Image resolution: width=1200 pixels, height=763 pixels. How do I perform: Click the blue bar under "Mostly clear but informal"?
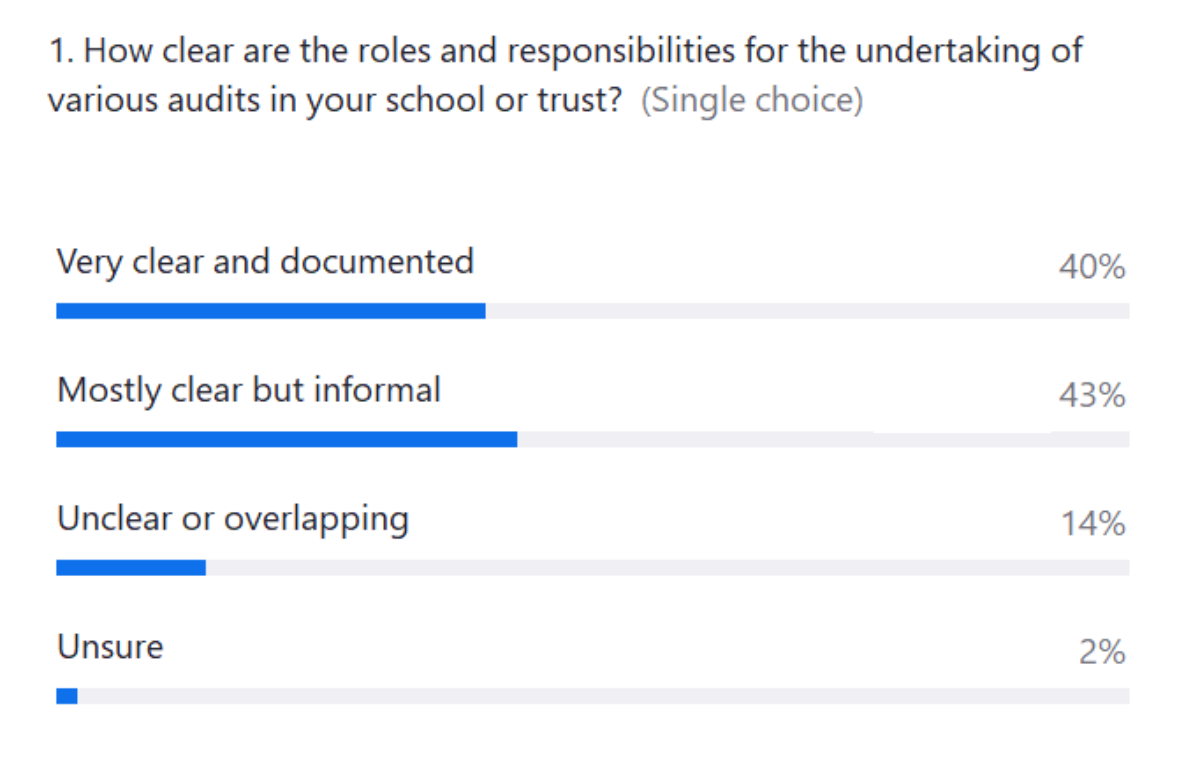click(286, 439)
